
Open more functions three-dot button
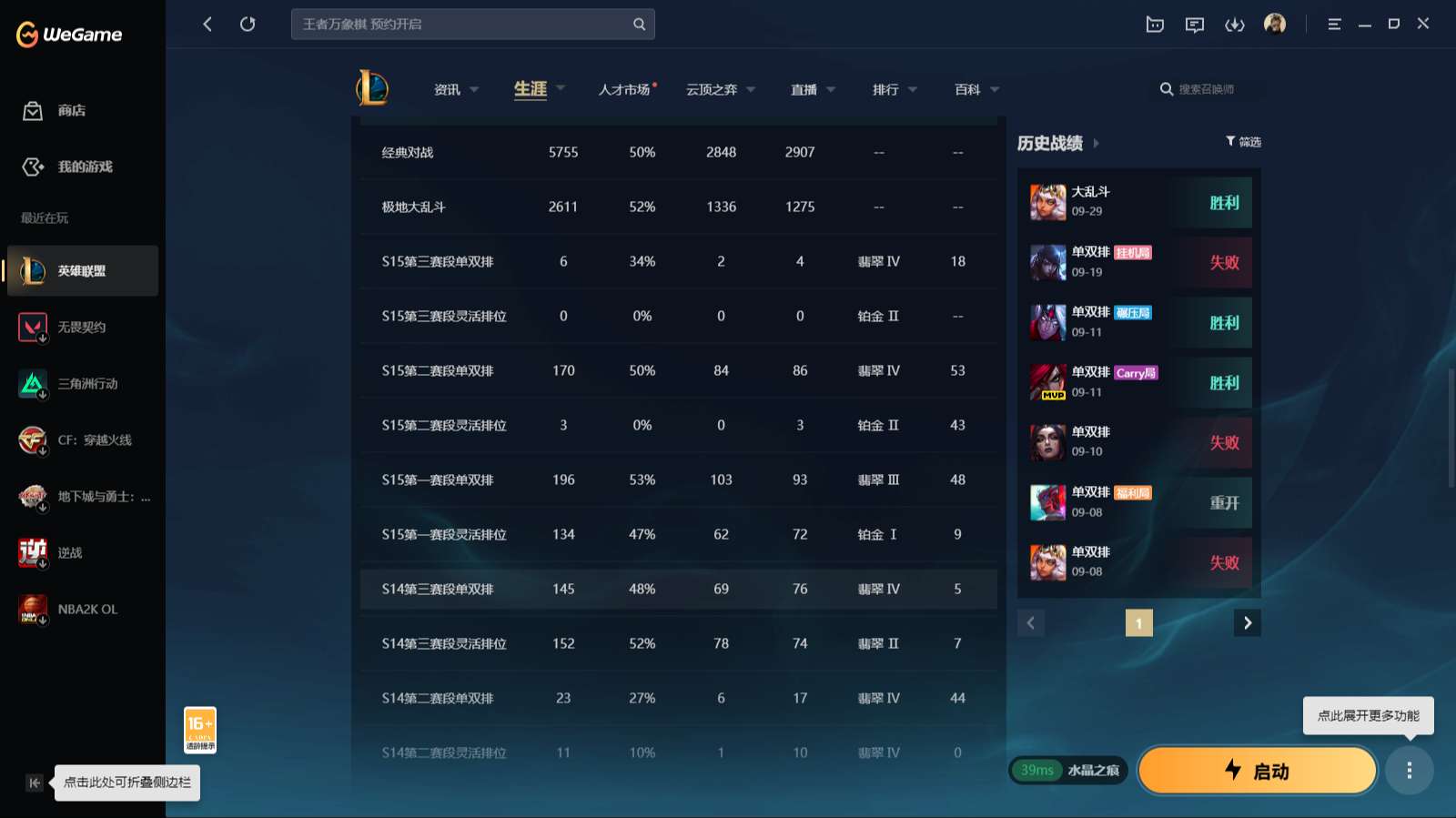coord(1409,771)
